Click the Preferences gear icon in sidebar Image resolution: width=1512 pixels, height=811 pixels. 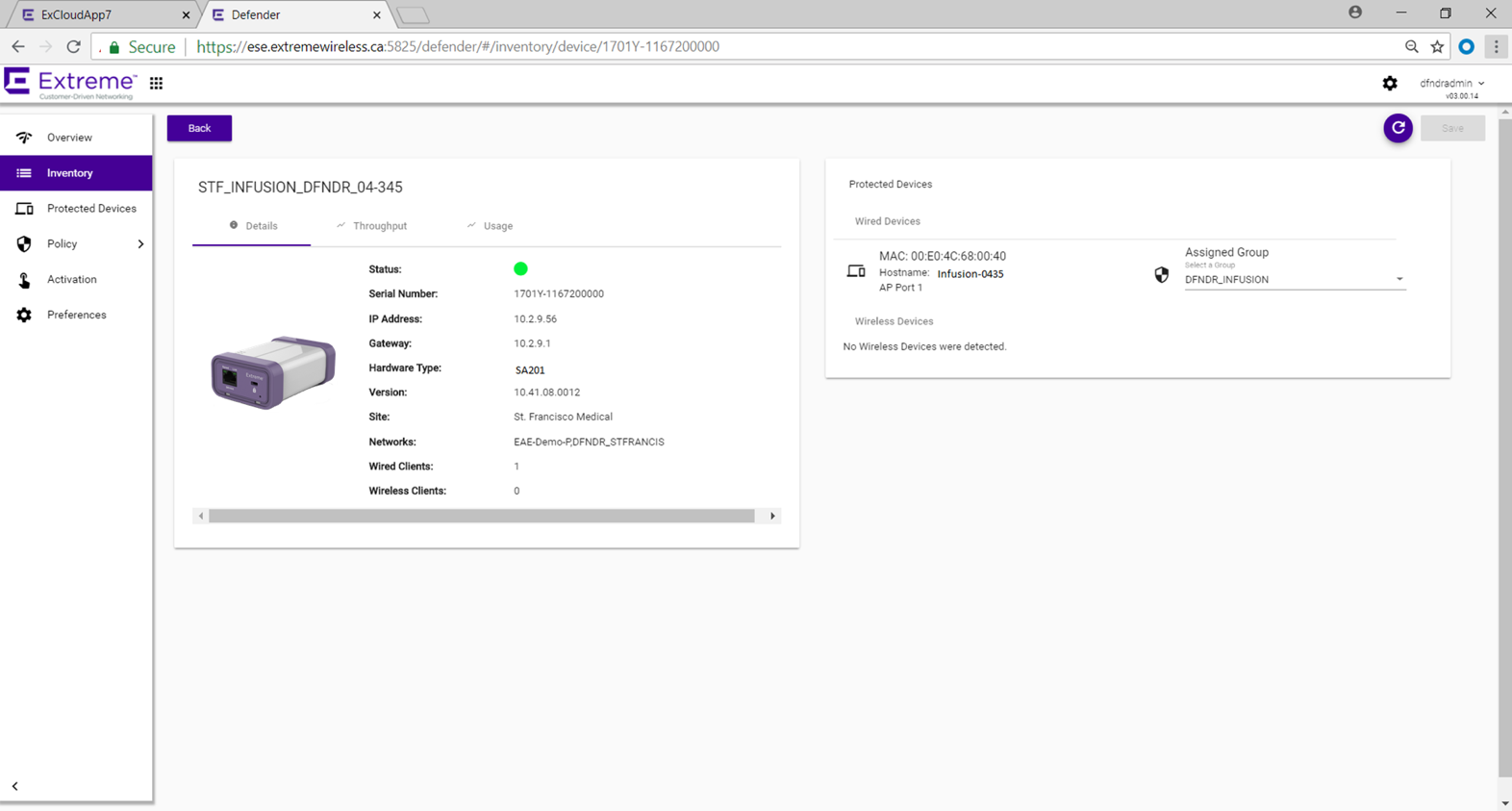24,315
